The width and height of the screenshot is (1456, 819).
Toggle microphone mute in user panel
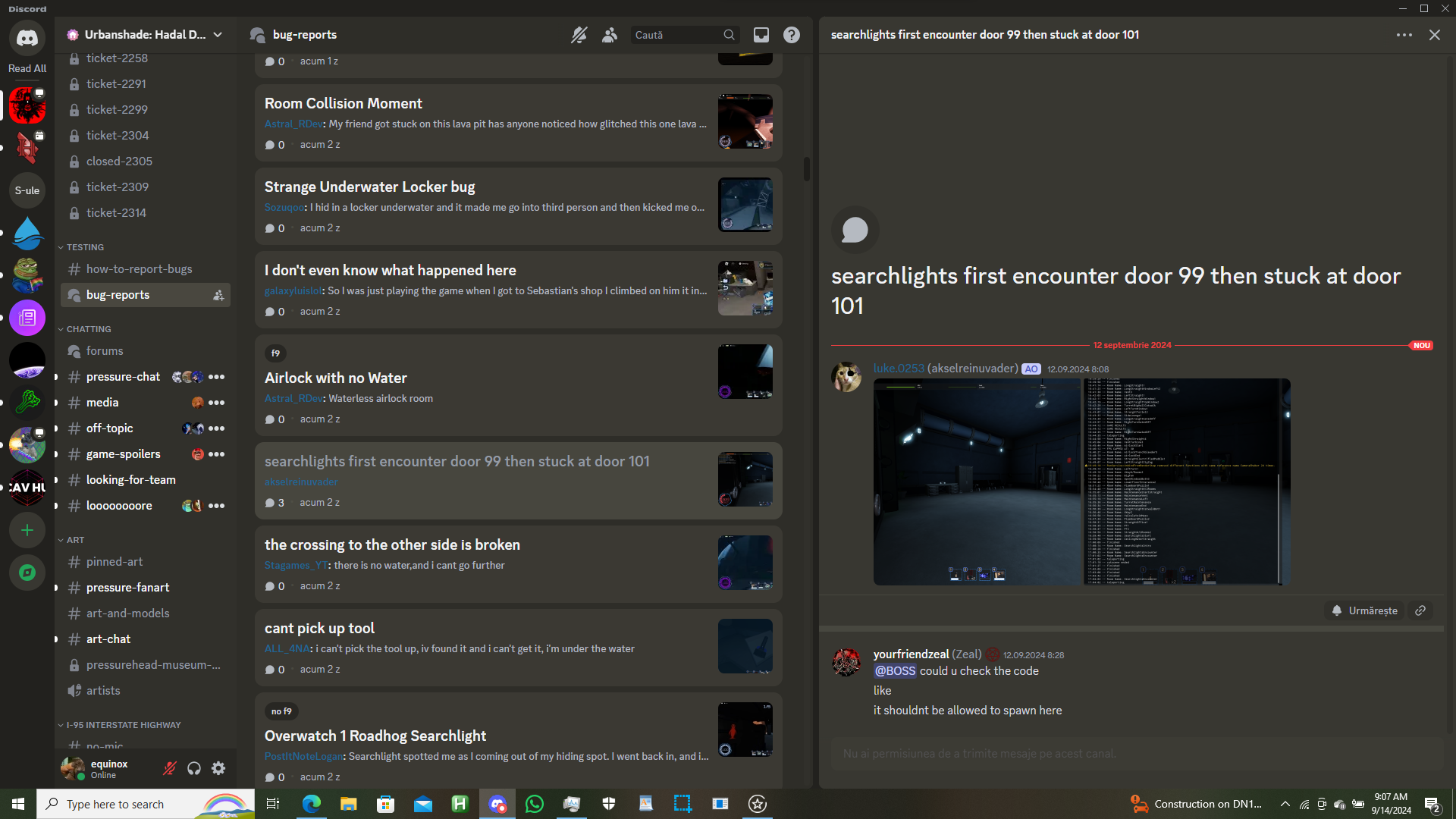[170, 768]
